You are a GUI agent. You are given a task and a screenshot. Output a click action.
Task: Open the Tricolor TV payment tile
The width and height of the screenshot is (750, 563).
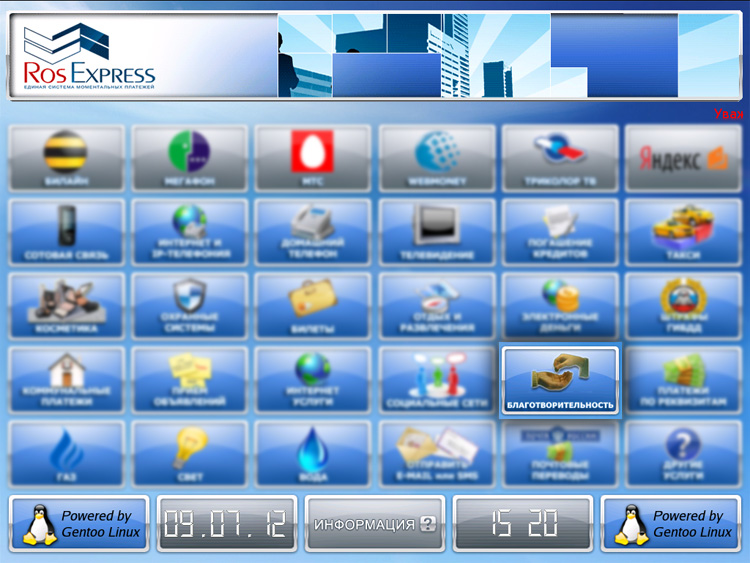[x=560, y=159]
